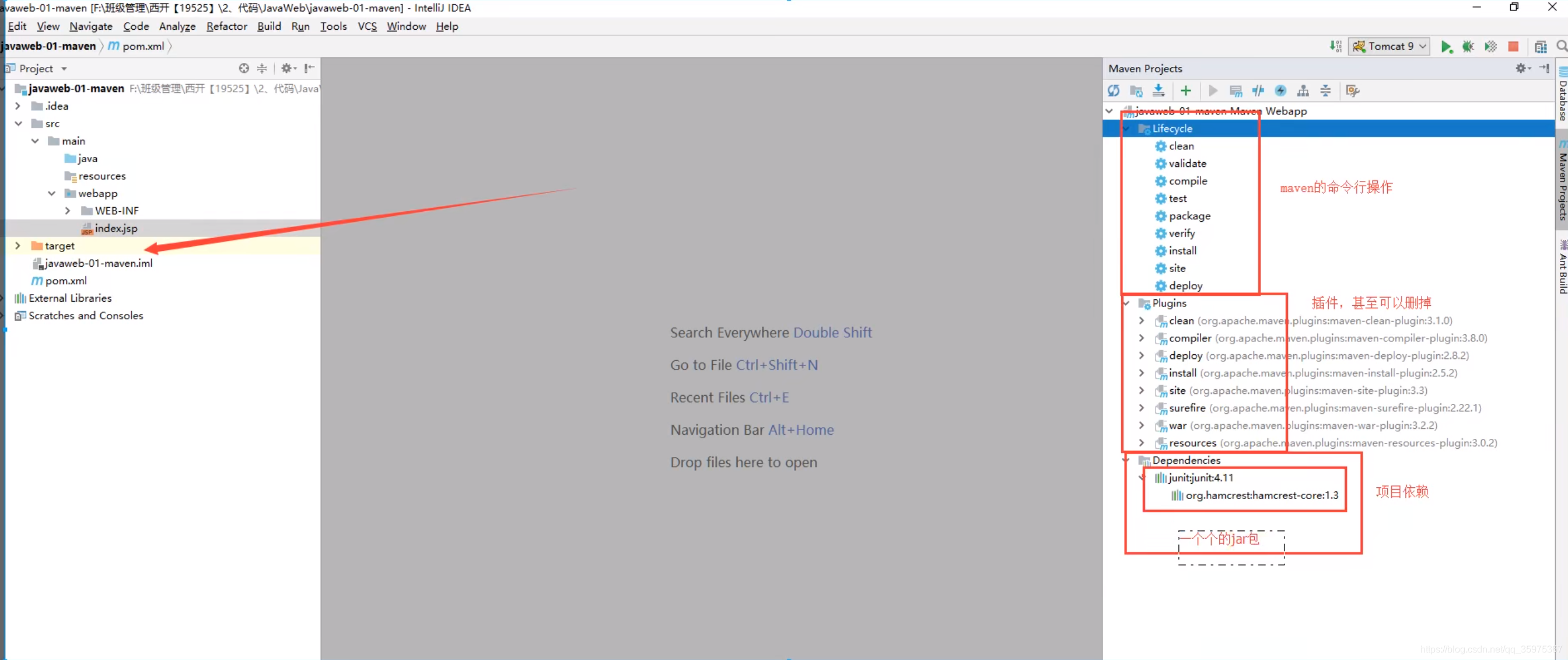The height and width of the screenshot is (660, 1568).
Task: Click Execute Maven Goal icon
Action: coord(1235,90)
